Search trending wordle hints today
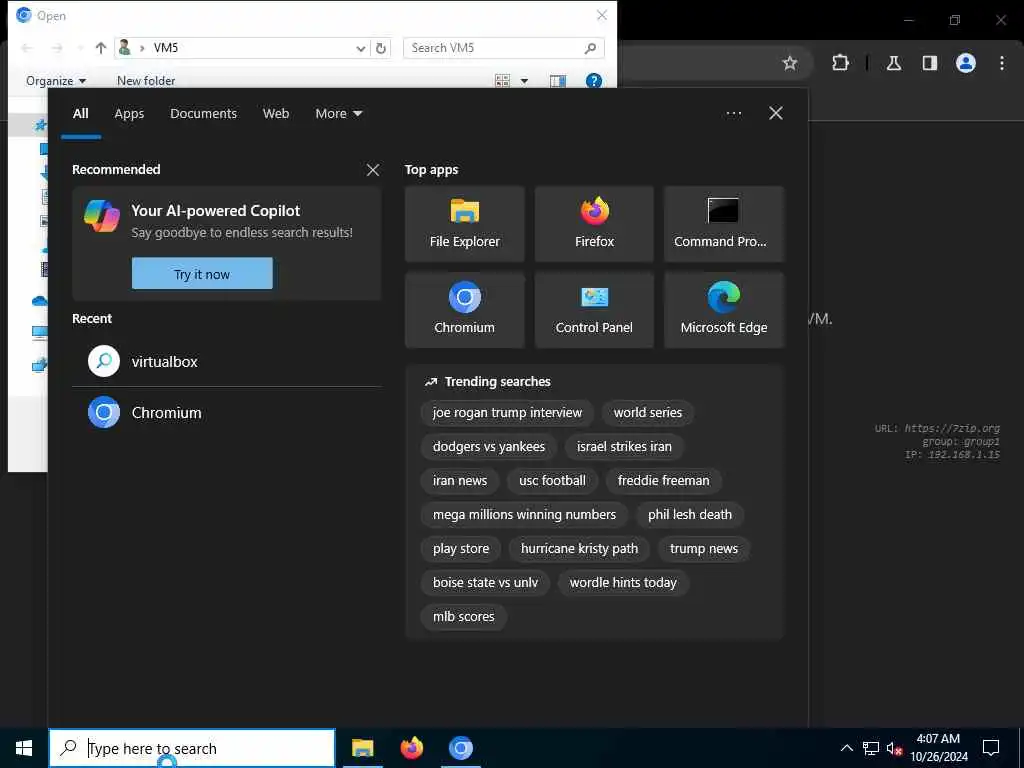The width and height of the screenshot is (1024, 768). (x=623, y=583)
